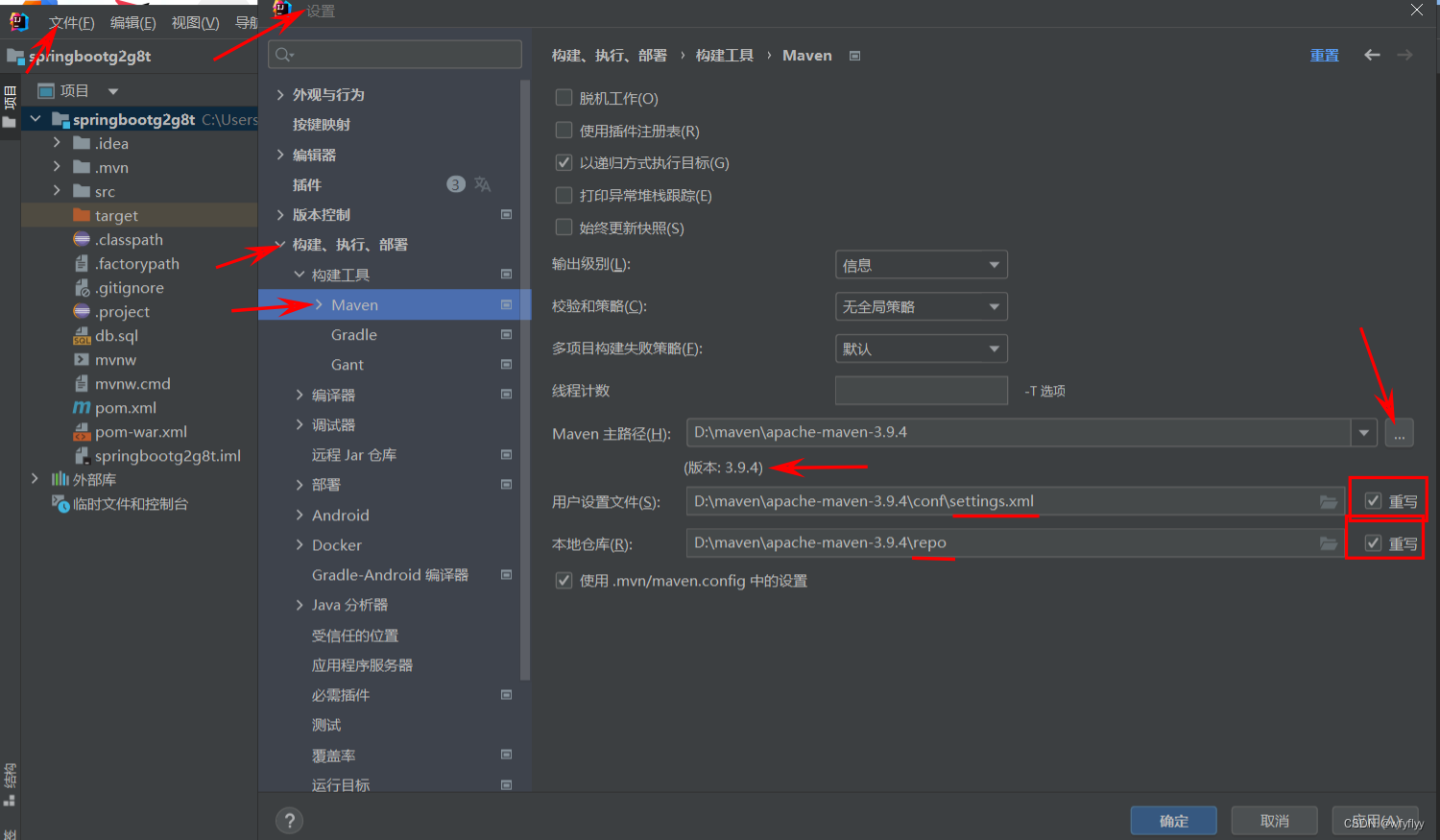Image resolution: width=1440 pixels, height=840 pixels.
Task: Uncheck 以递归方式执行目标(G)
Action: coord(564,162)
